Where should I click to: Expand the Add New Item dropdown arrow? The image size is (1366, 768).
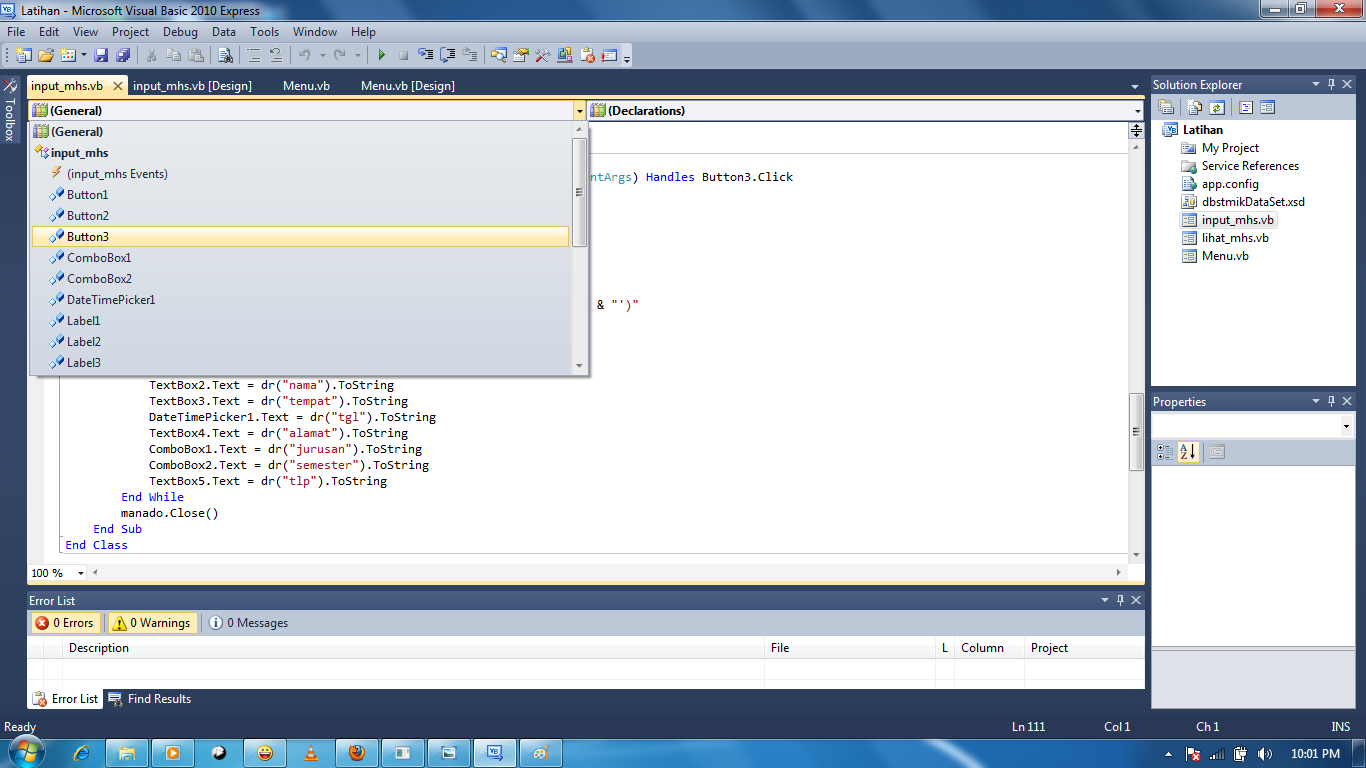pyautogui.click(x=82, y=55)
